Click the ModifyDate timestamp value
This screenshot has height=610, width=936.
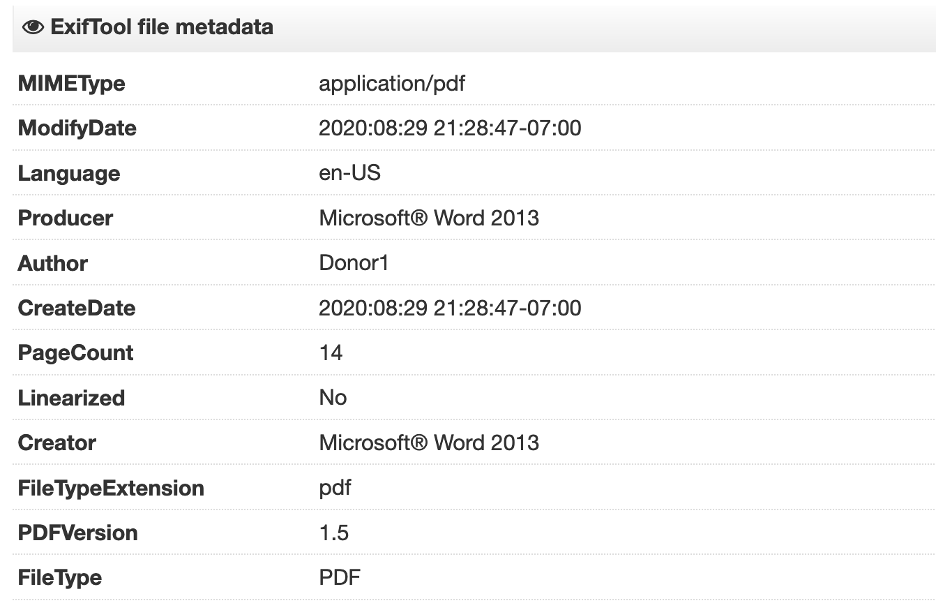pyautogui.click(x=450, y=129)
